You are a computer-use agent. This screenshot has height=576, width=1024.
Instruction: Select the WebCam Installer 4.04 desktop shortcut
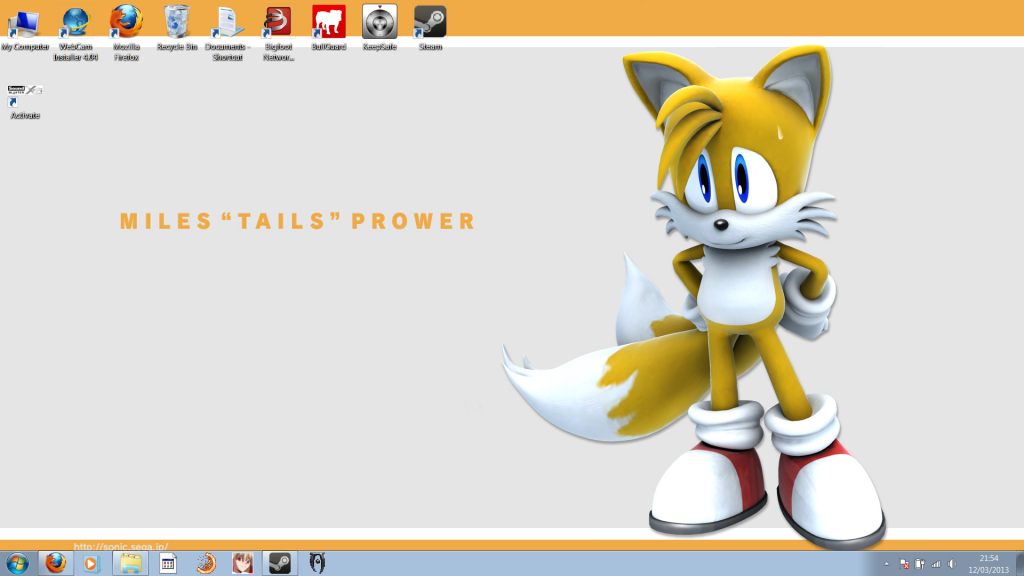(x=76, y=34)
